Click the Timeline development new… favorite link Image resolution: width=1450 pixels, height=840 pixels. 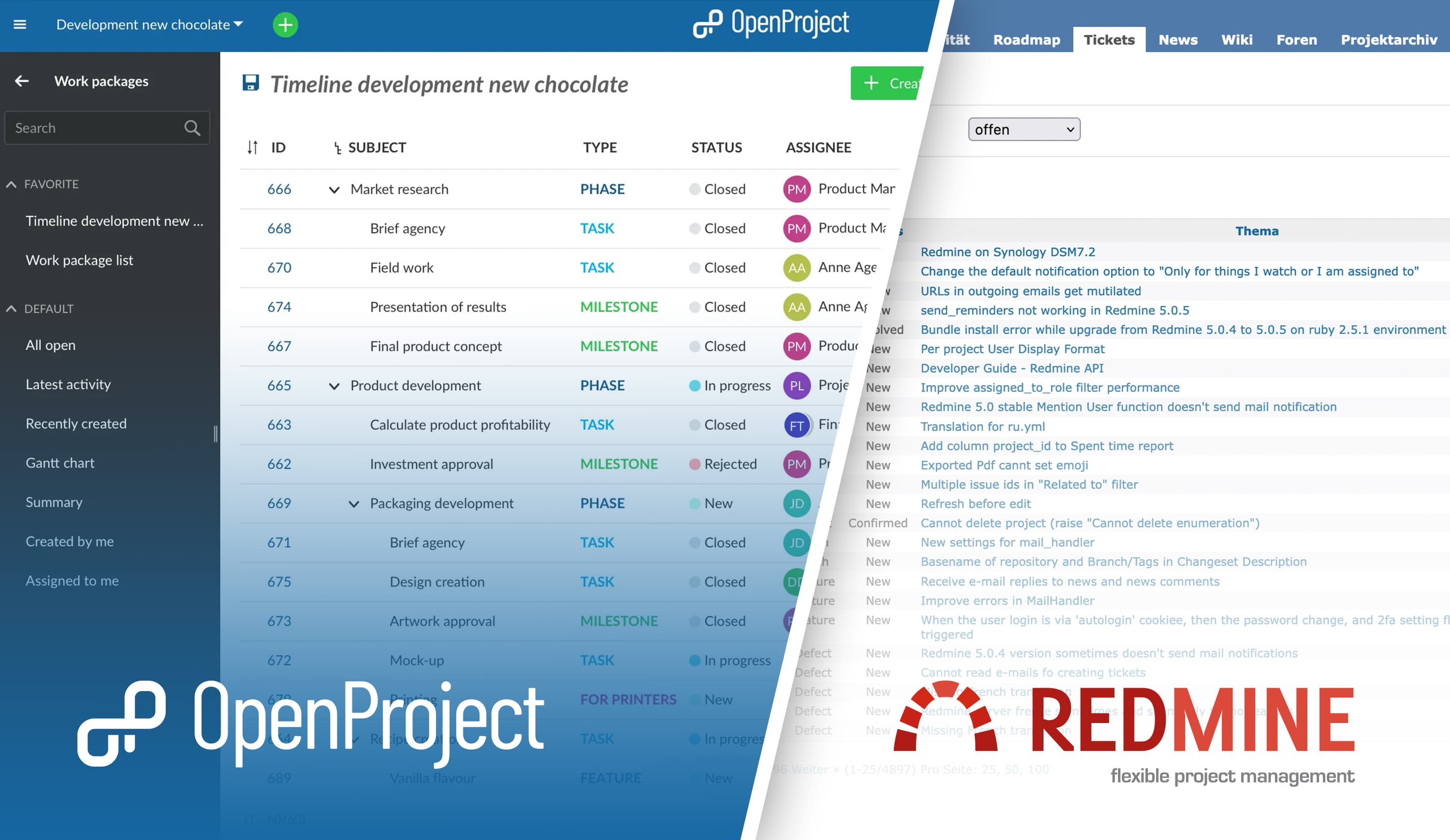(113, 220)
